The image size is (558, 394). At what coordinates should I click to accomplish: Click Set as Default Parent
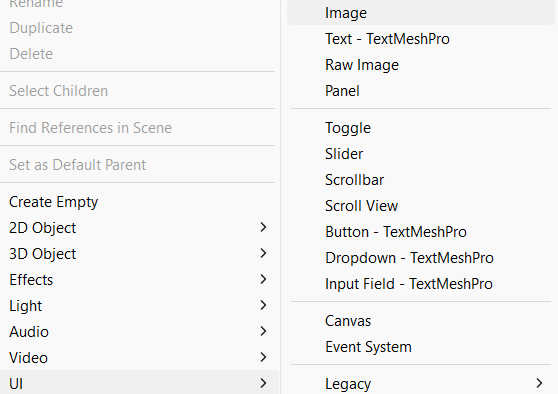pos(139,165)
